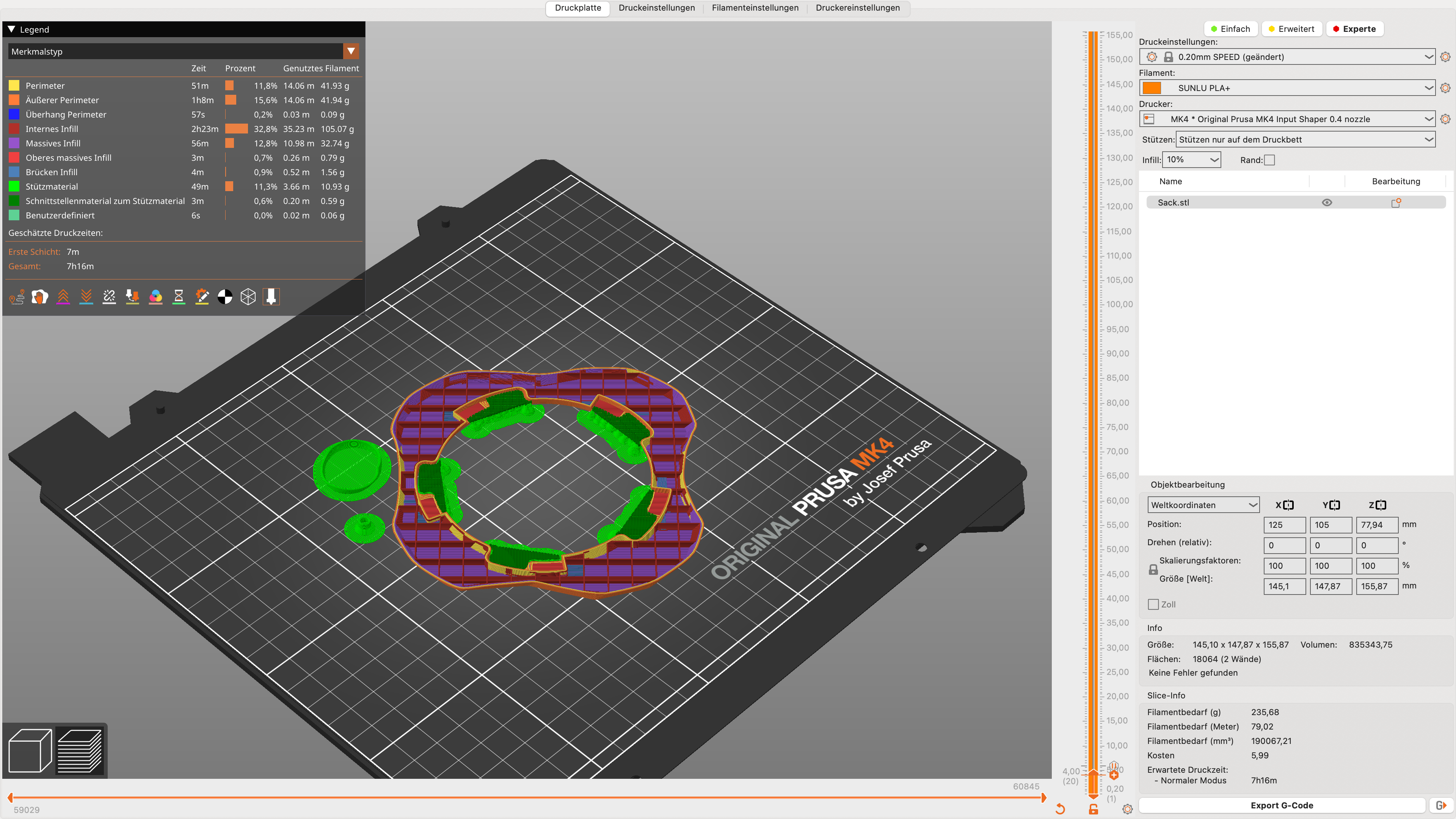Check the Zoll checkbox
1456x819 pixels.
coord(1153,604)
